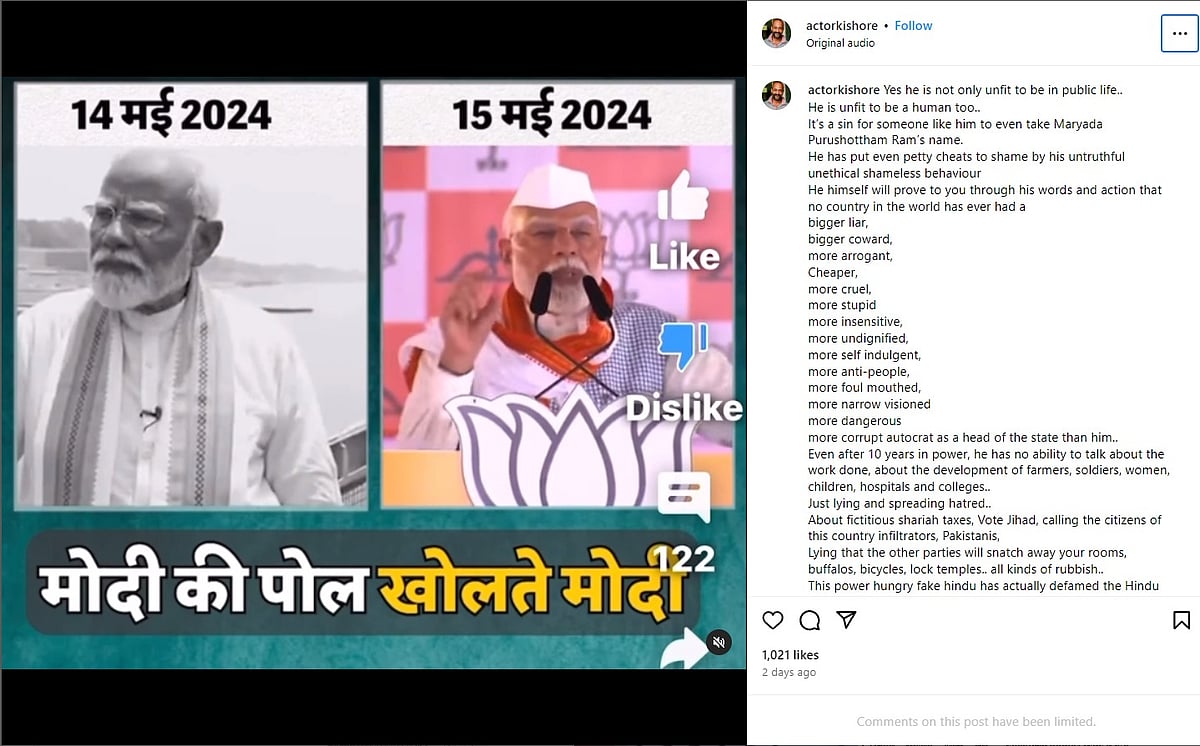Open the Original audio link
1200x746 pixels.
(840, 43)
